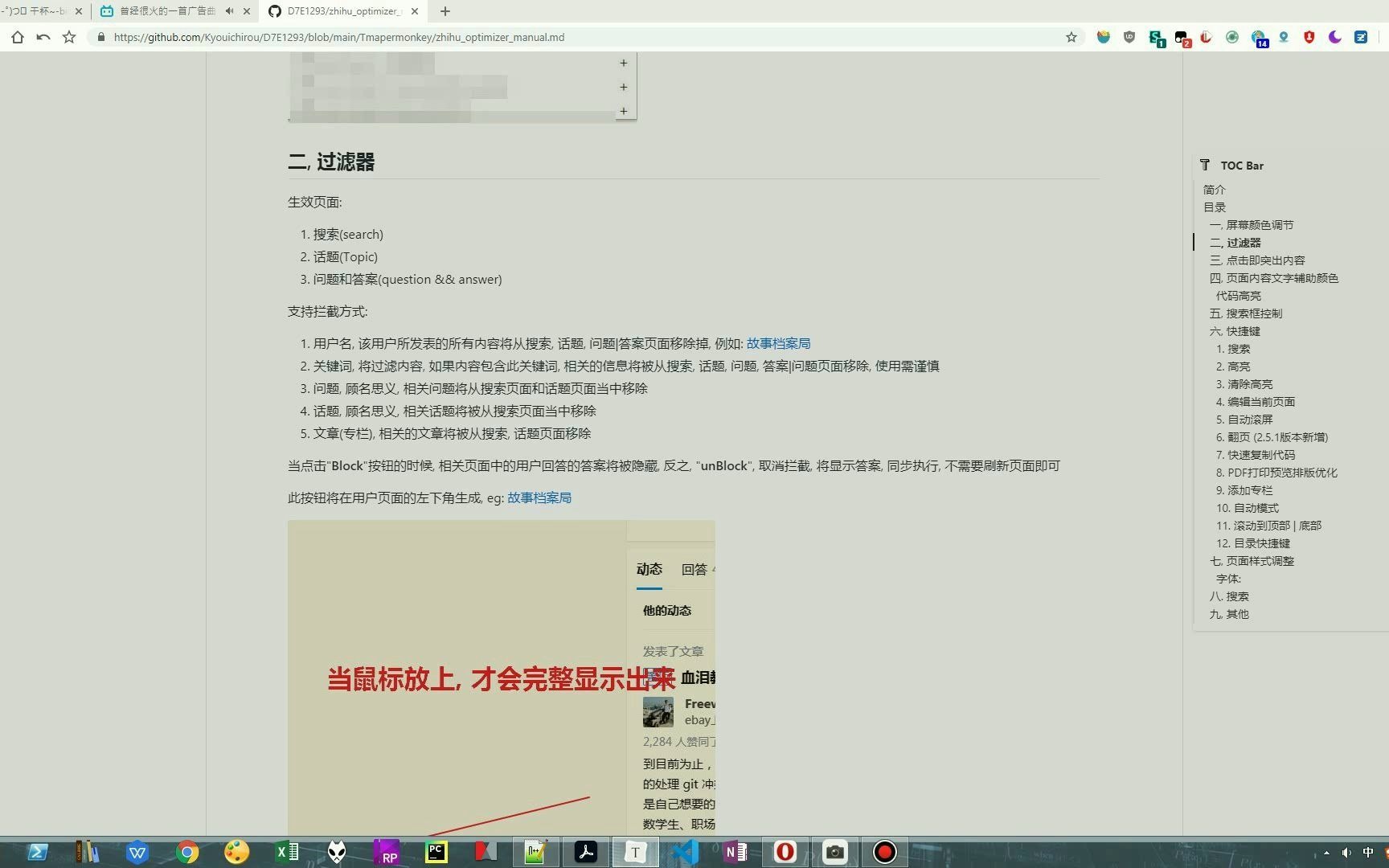Open OneNote from the taskbar
This screenshot has width=1389, height=868.
[735, 852]
